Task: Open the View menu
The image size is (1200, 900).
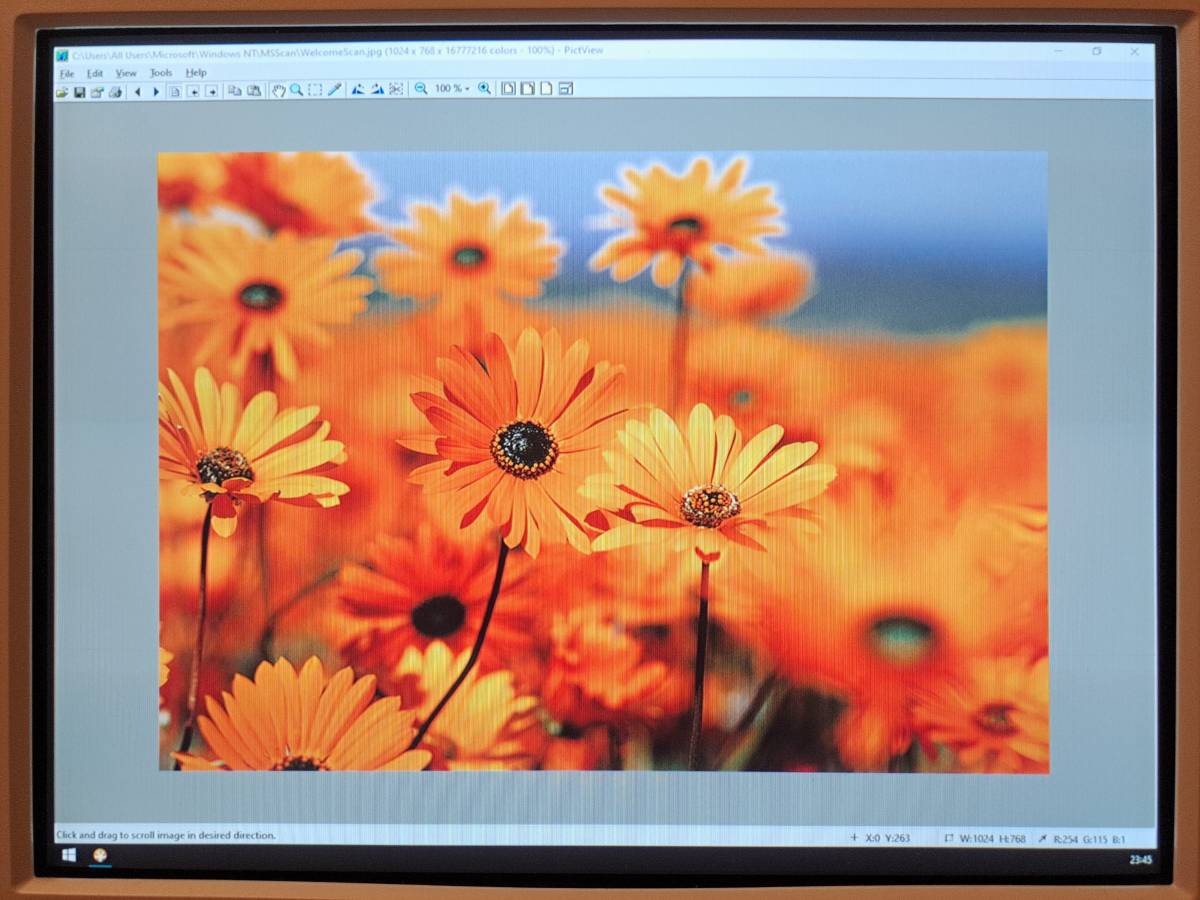Action: tap(125, 73)
